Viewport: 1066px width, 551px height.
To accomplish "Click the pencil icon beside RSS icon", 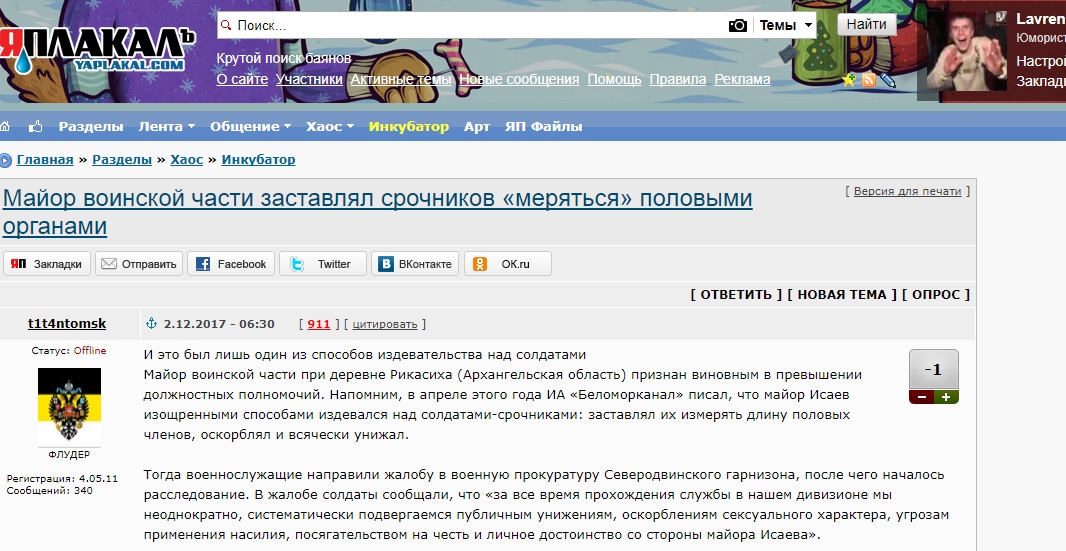I will [887, 80].
